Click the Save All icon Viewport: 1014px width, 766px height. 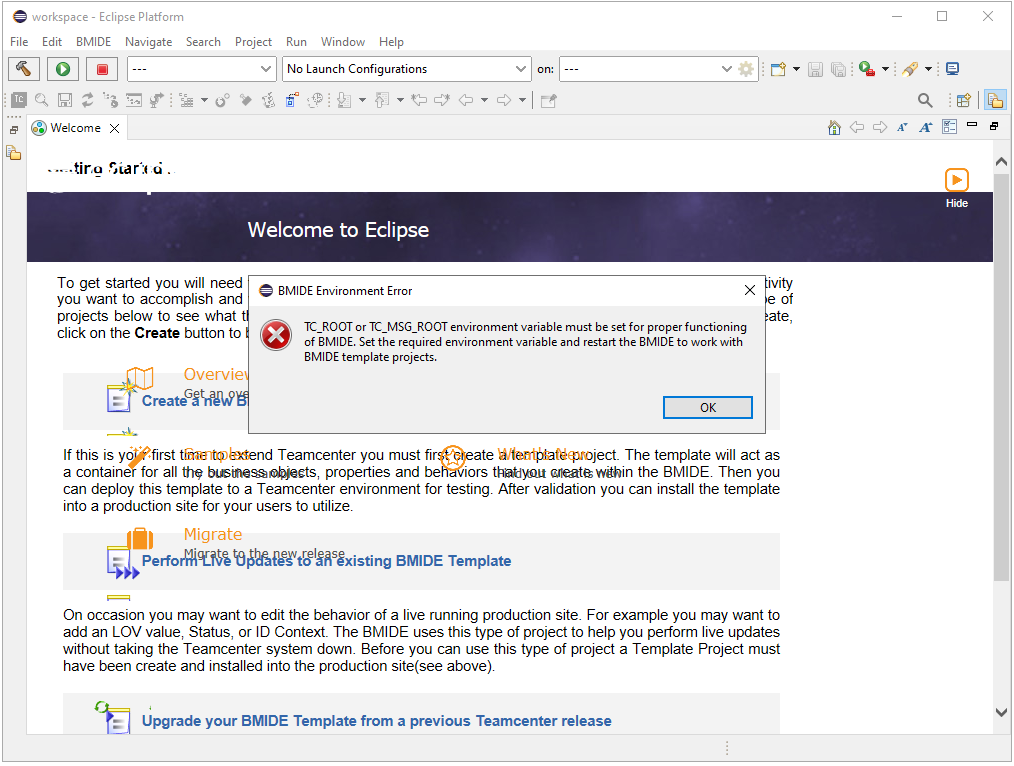tap(838, 69)
